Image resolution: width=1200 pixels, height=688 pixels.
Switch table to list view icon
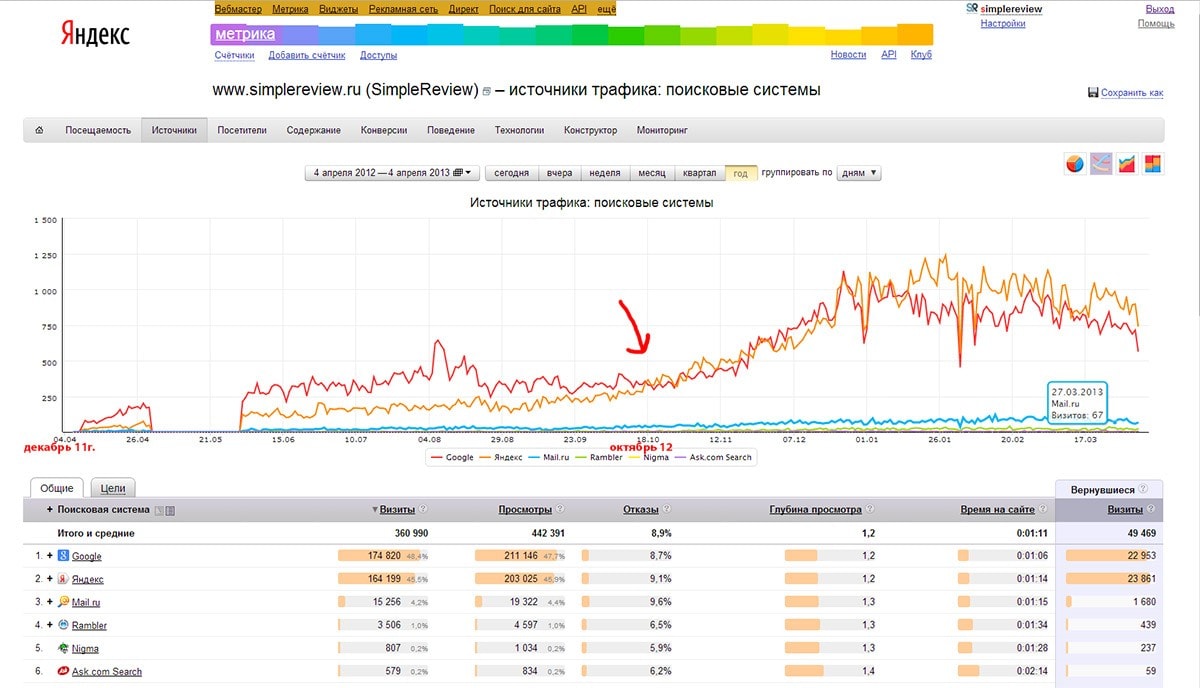click(169, 511)
